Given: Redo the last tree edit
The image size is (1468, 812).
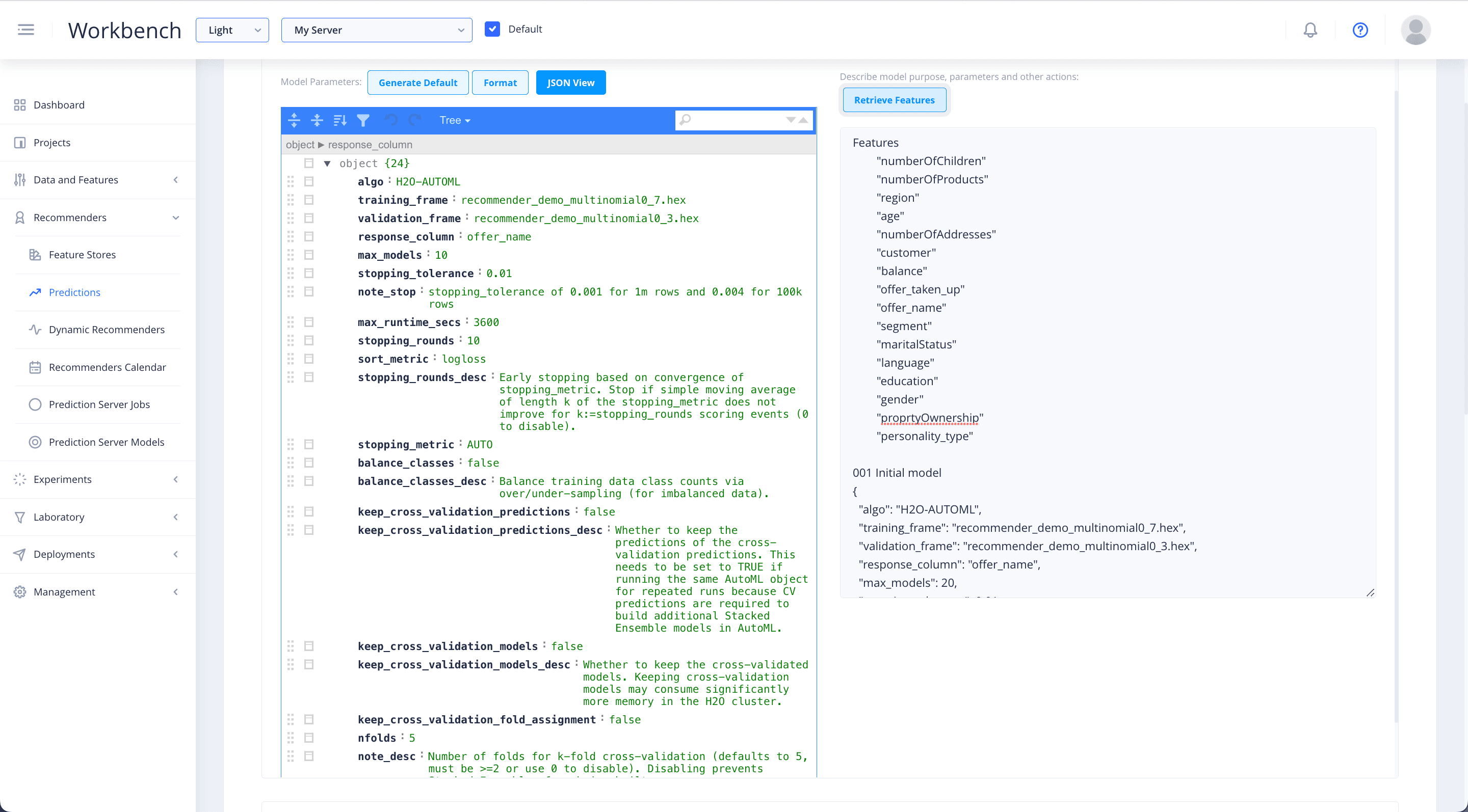Looking at the screenshot, I should 414,120.
